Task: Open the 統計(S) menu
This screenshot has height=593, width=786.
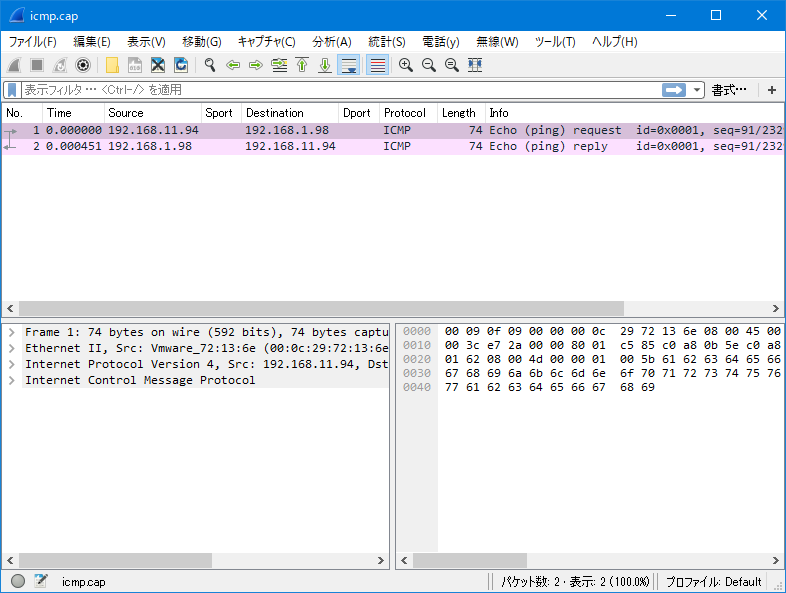Action: (386, 42)
